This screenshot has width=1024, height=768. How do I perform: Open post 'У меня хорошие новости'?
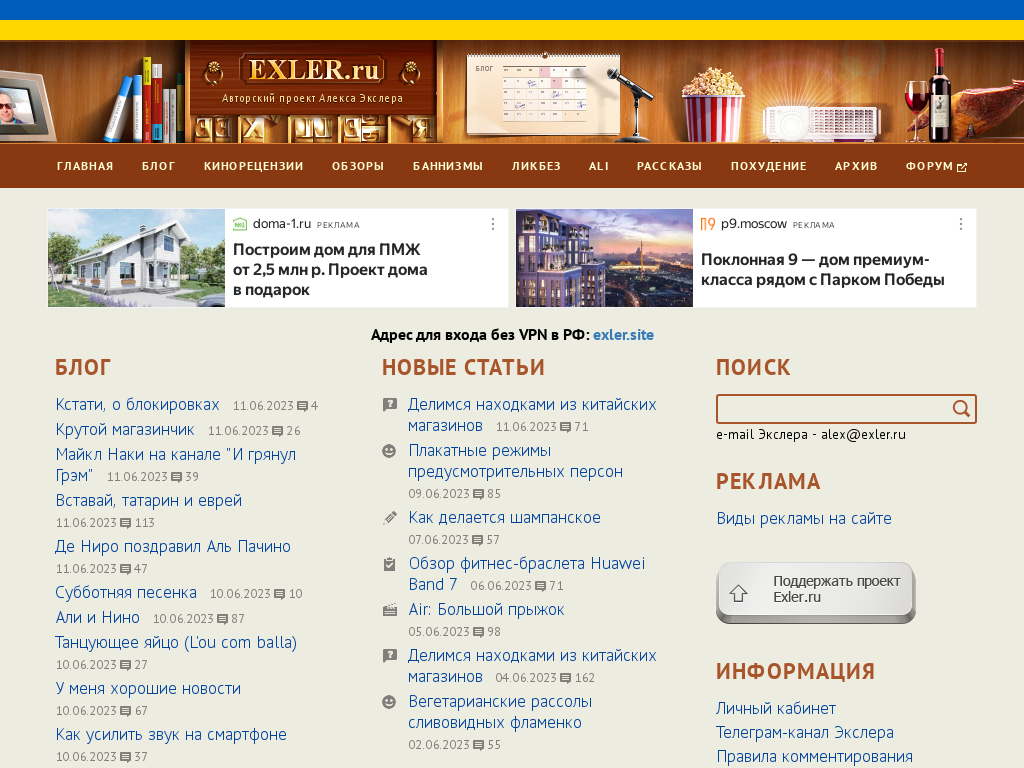pos(148,689)
